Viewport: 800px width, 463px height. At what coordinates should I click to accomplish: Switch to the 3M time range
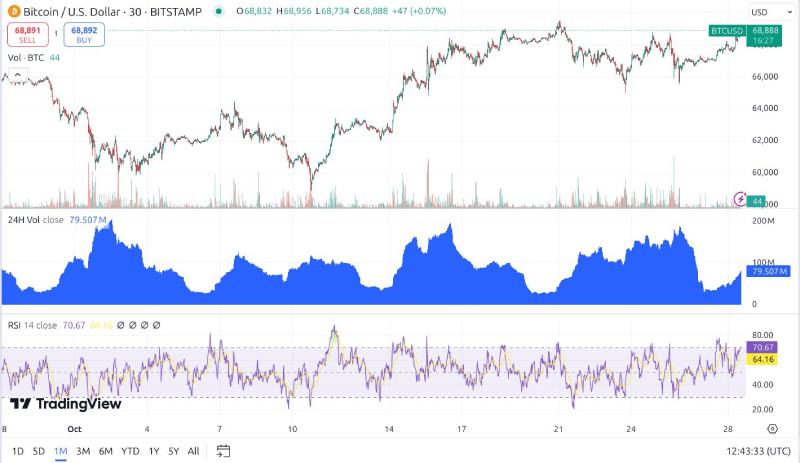click(83, 451)
